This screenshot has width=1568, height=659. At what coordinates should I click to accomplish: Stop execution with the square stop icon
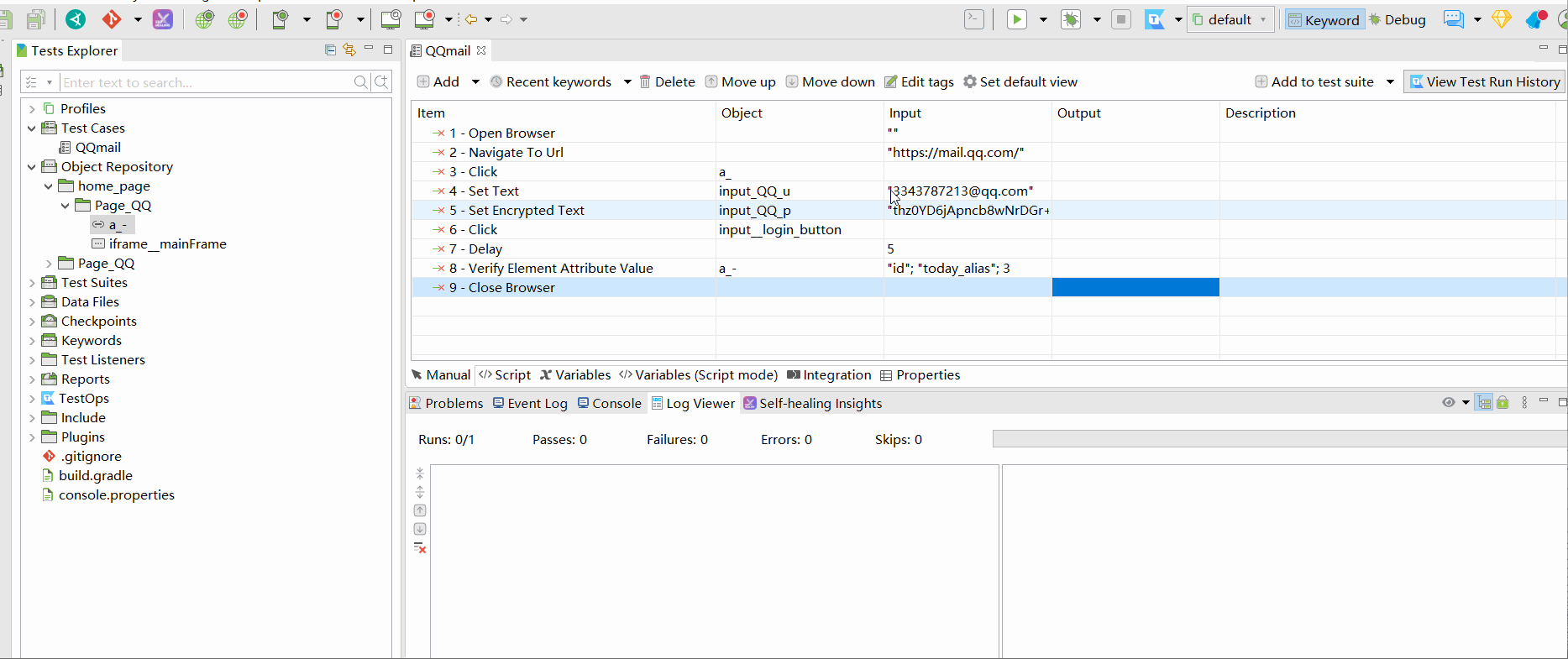1121,19
